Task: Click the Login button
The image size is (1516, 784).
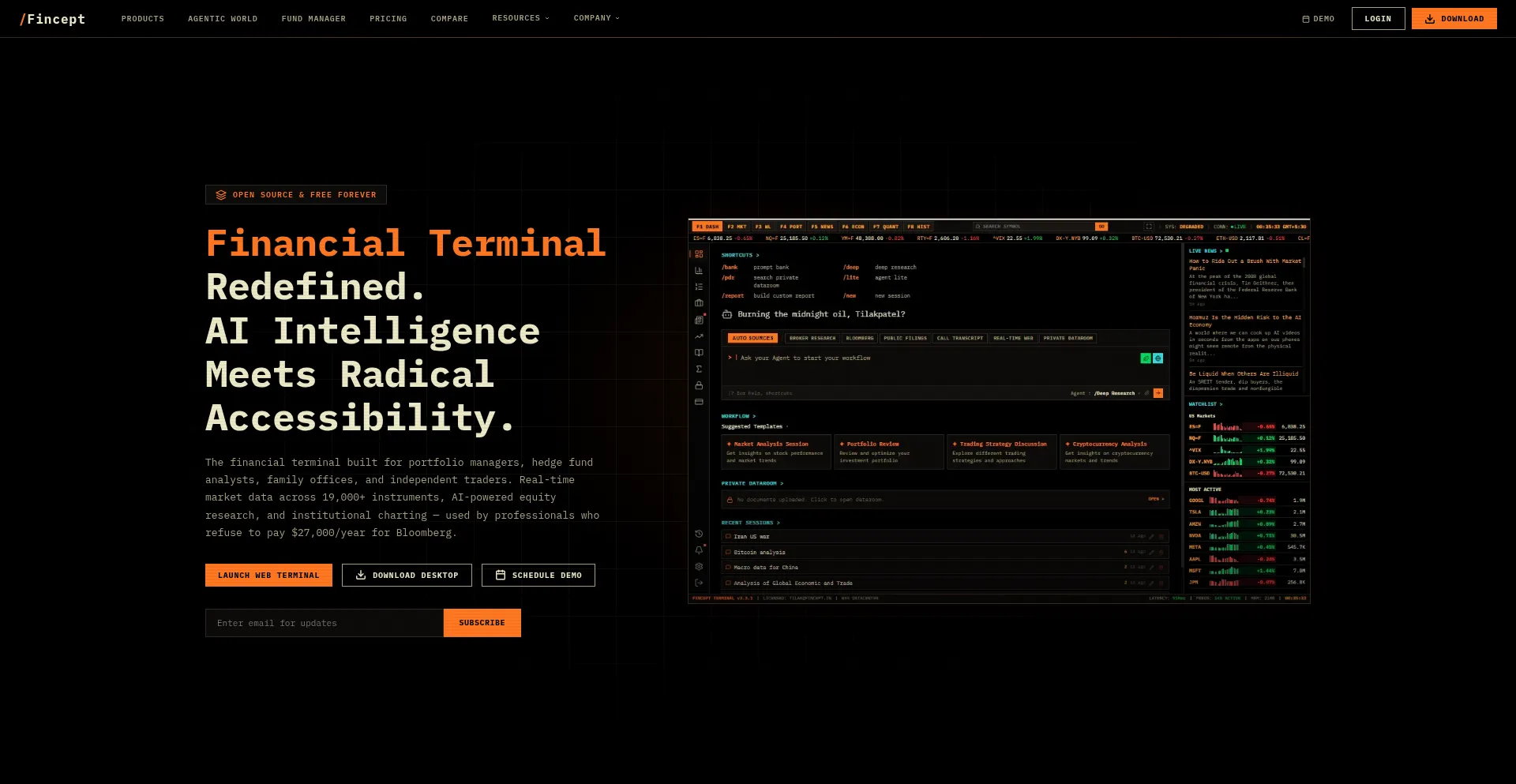Action: click(x=1378, y=19)
